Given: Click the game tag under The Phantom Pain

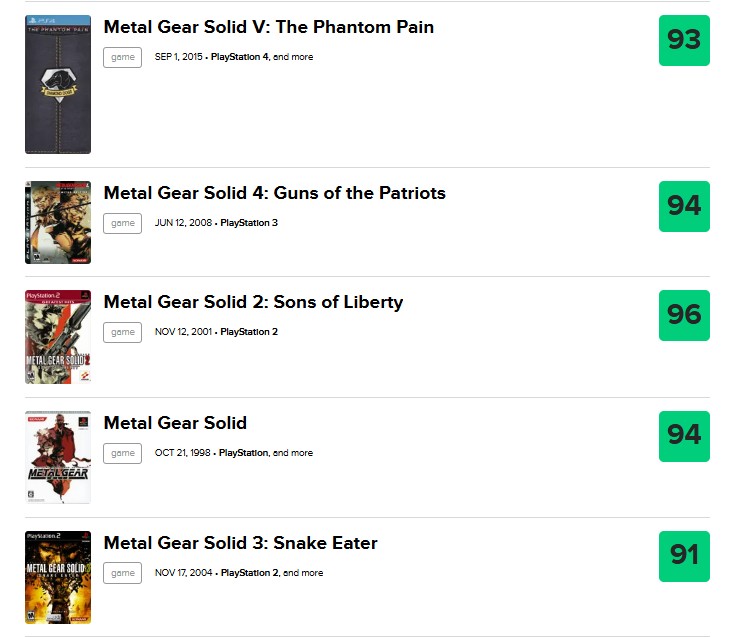Looking at the screenshot, I should (x=122, y=57).
